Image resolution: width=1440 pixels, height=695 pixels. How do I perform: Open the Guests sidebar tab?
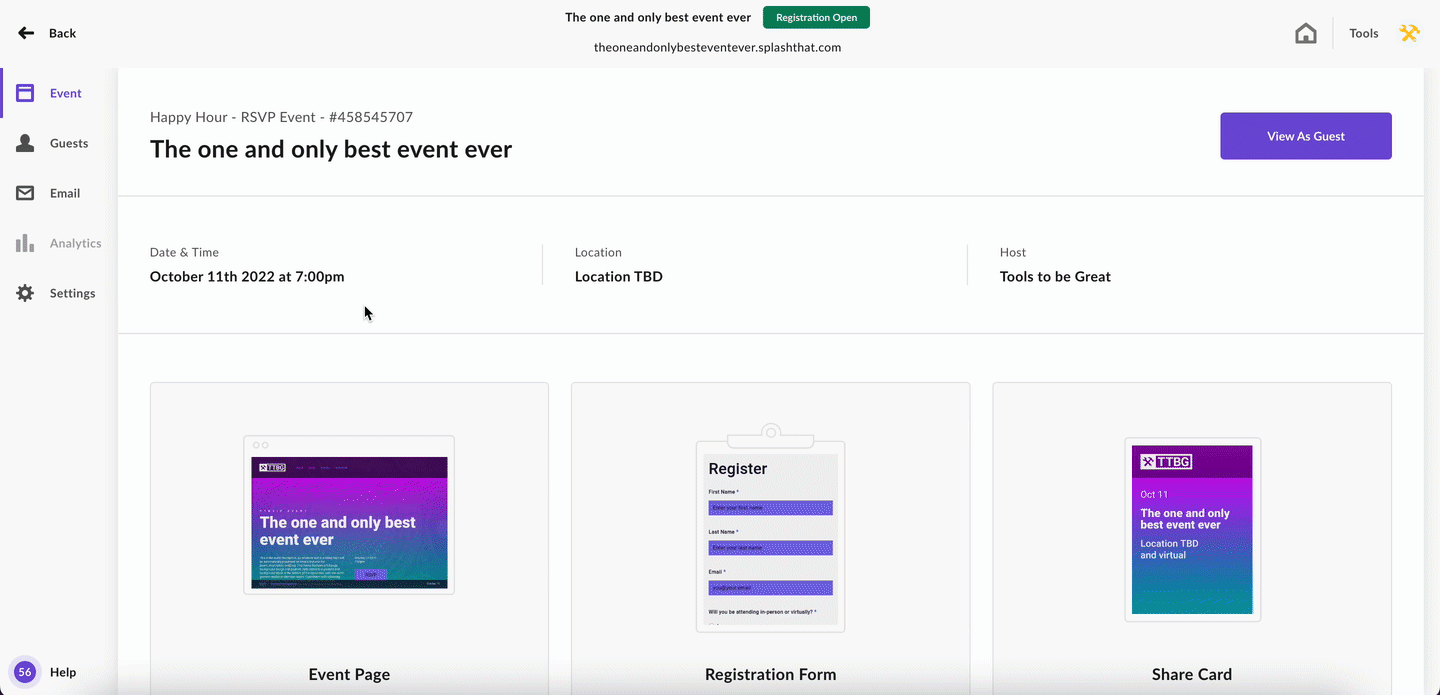click(x=69, y=143)
